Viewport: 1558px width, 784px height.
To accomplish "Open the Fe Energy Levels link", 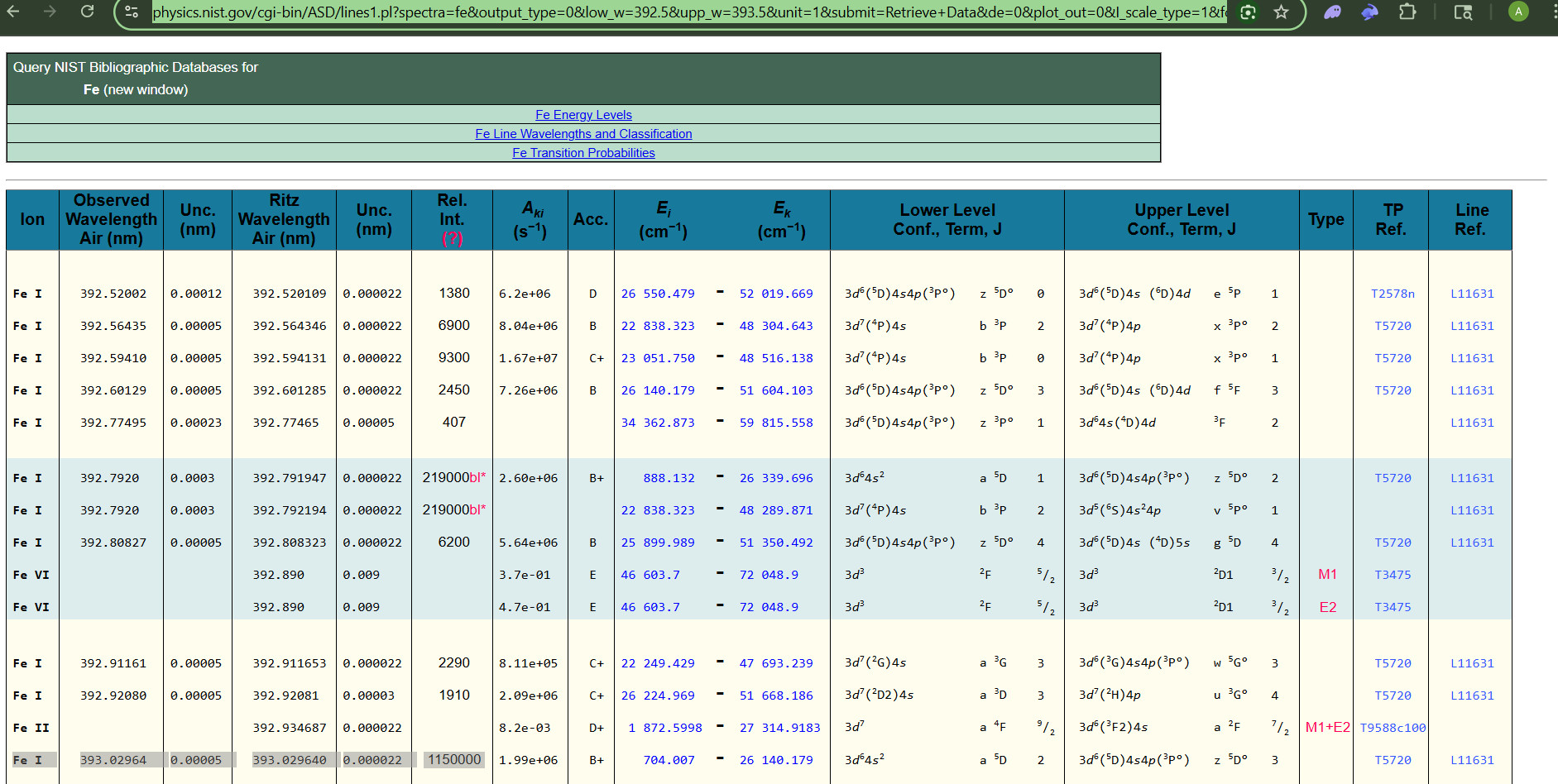I will point(583,115).
